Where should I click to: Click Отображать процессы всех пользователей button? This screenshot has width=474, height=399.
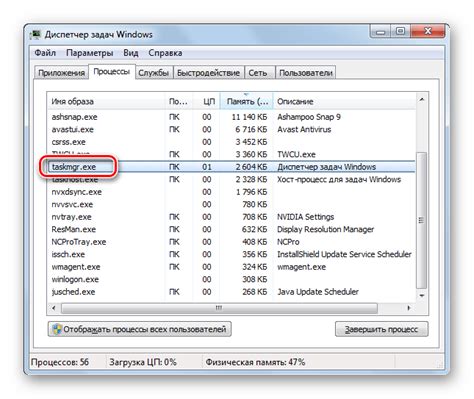pyautogui.click(x=140, y=329)
